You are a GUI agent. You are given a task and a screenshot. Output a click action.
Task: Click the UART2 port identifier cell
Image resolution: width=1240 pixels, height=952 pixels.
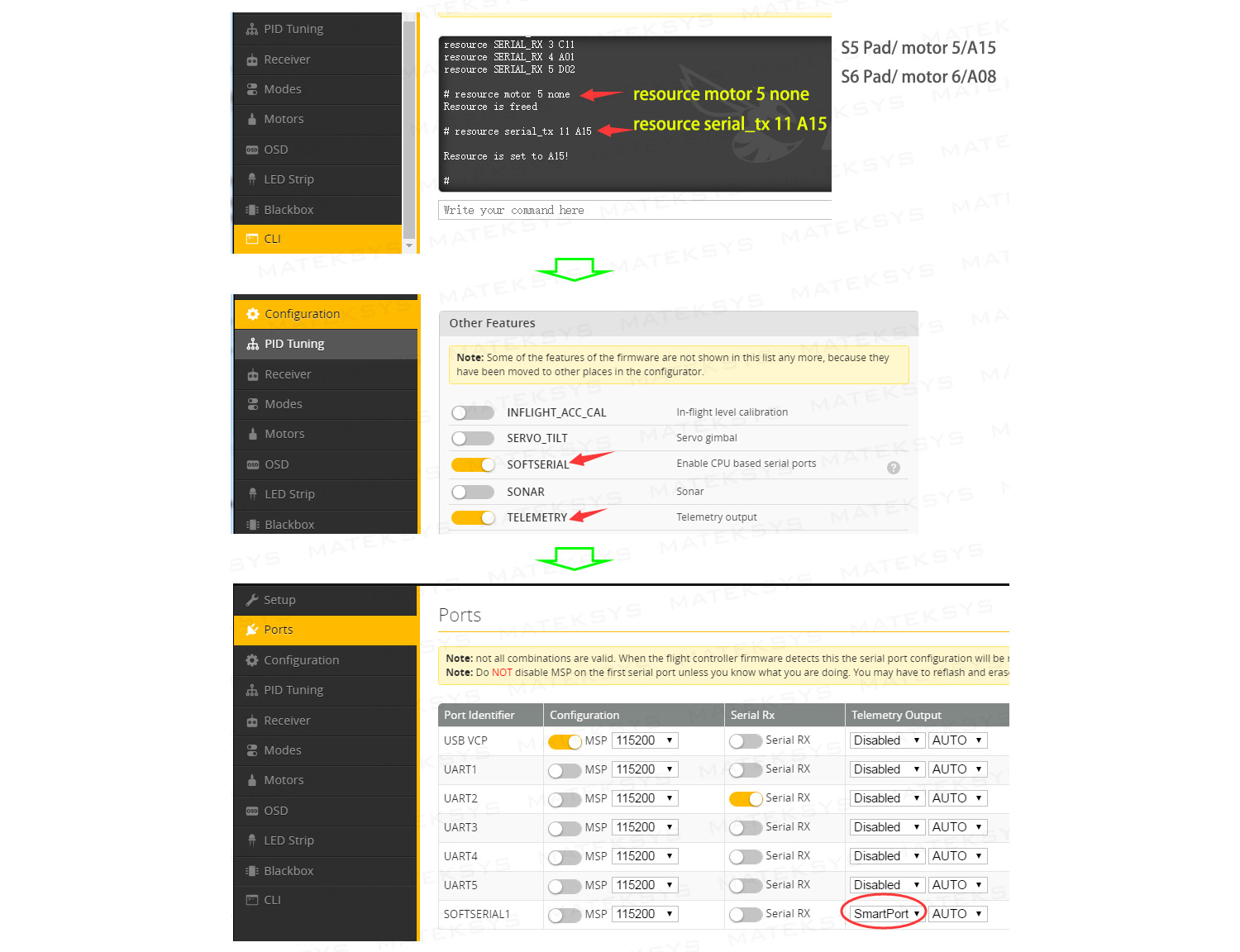click(x=490, y=798)
